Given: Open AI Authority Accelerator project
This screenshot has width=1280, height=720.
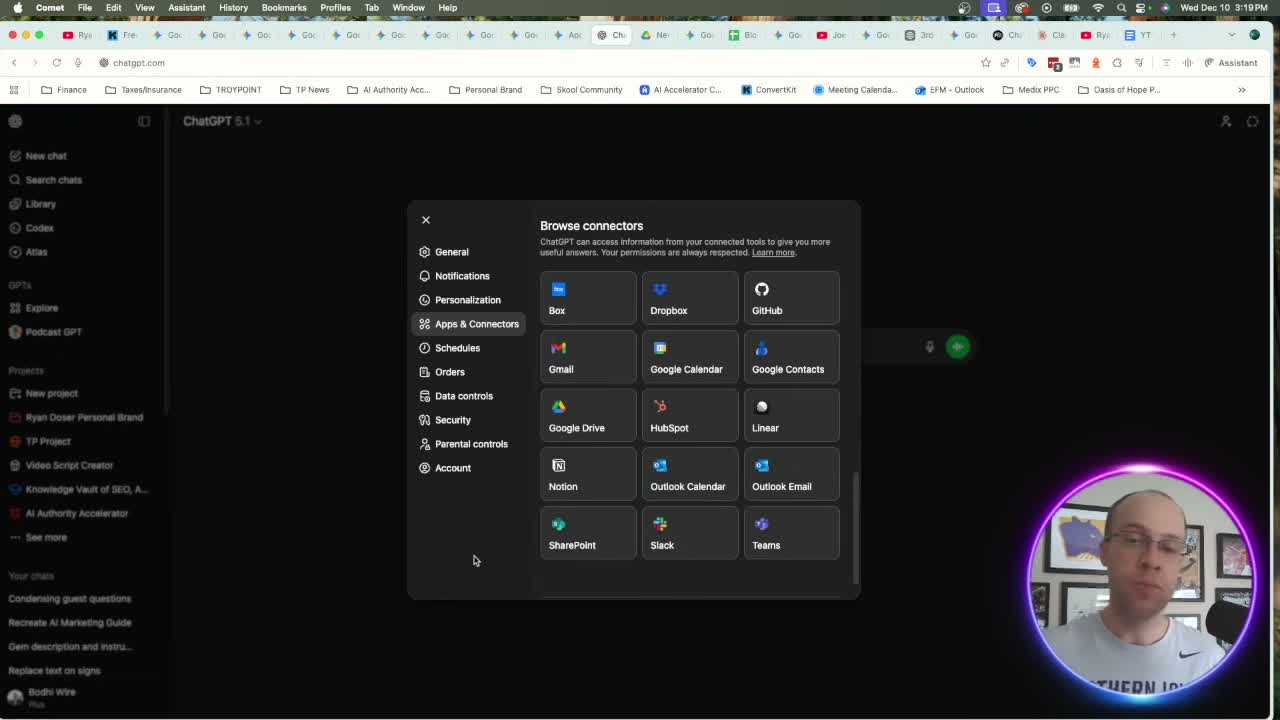Looking at the screenshot, I should 70,514.
